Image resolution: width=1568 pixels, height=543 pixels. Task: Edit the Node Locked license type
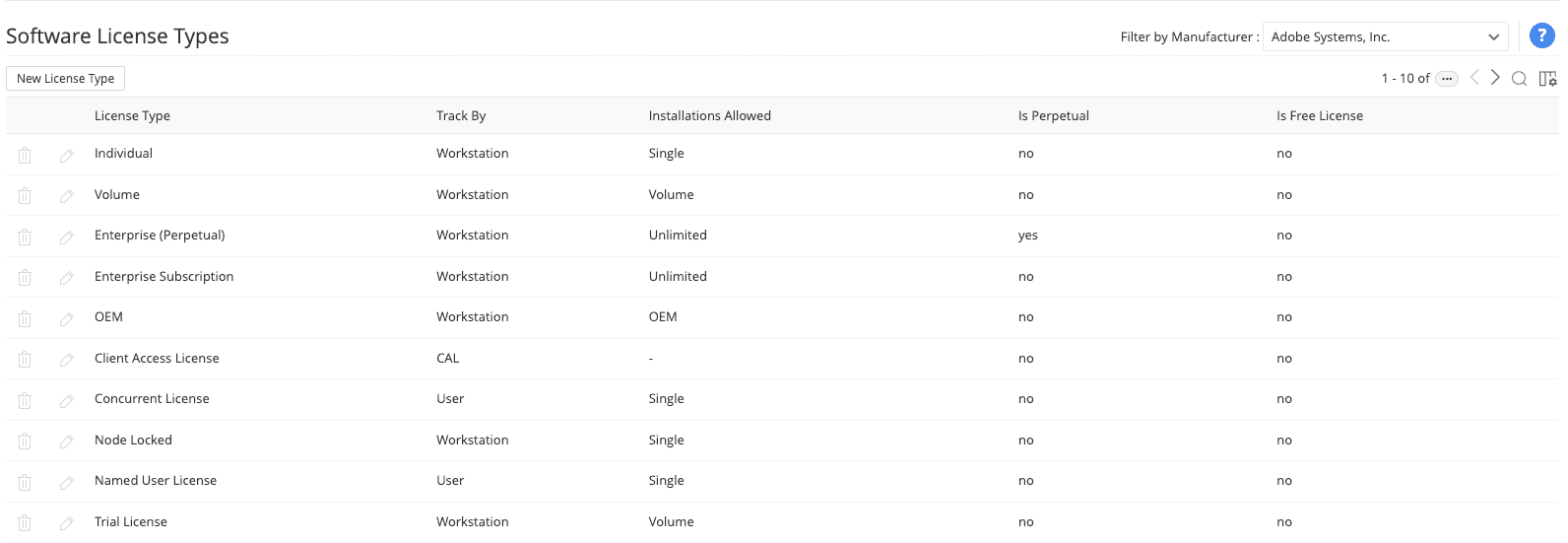pos(67,441)
